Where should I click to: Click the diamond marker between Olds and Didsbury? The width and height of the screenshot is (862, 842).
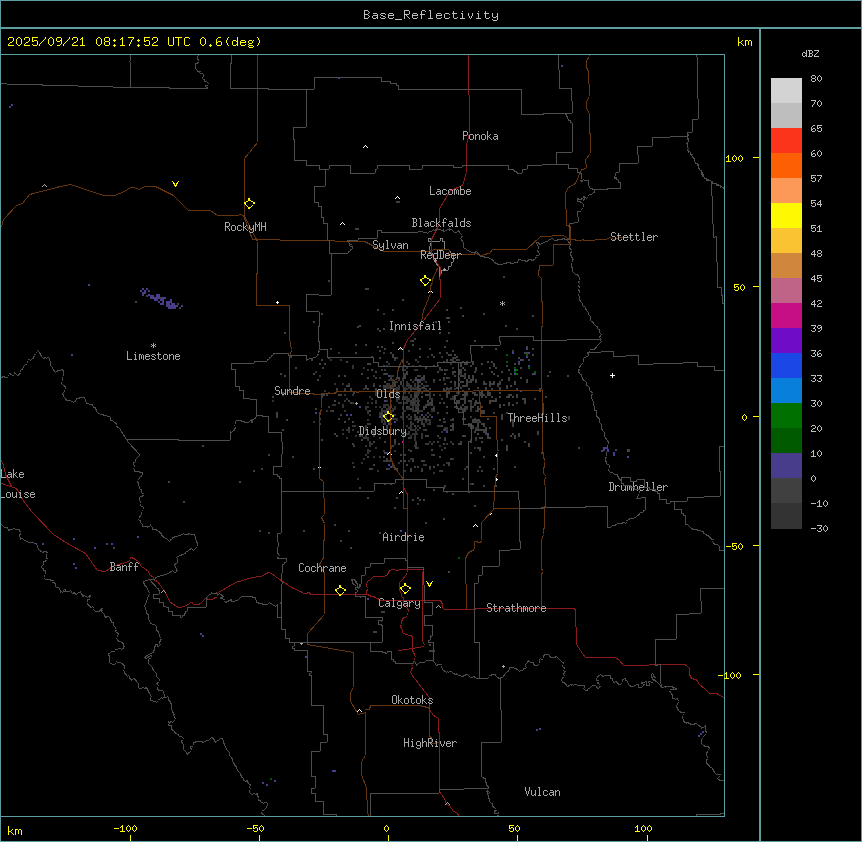click(x=388, y=416)
